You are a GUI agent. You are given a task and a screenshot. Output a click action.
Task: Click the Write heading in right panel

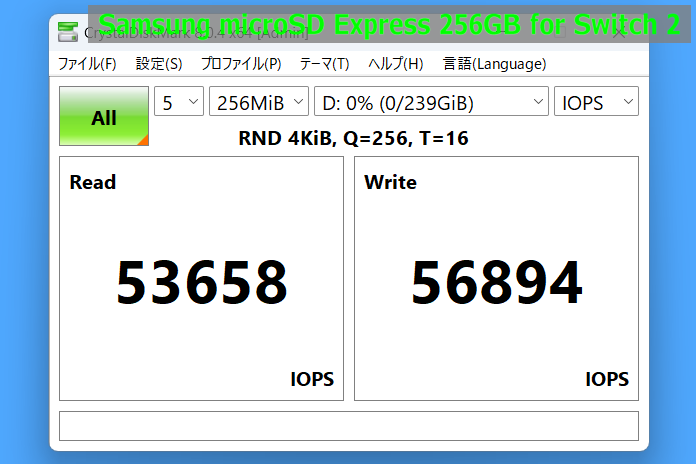pyautogui.click(x=390, y=182)
